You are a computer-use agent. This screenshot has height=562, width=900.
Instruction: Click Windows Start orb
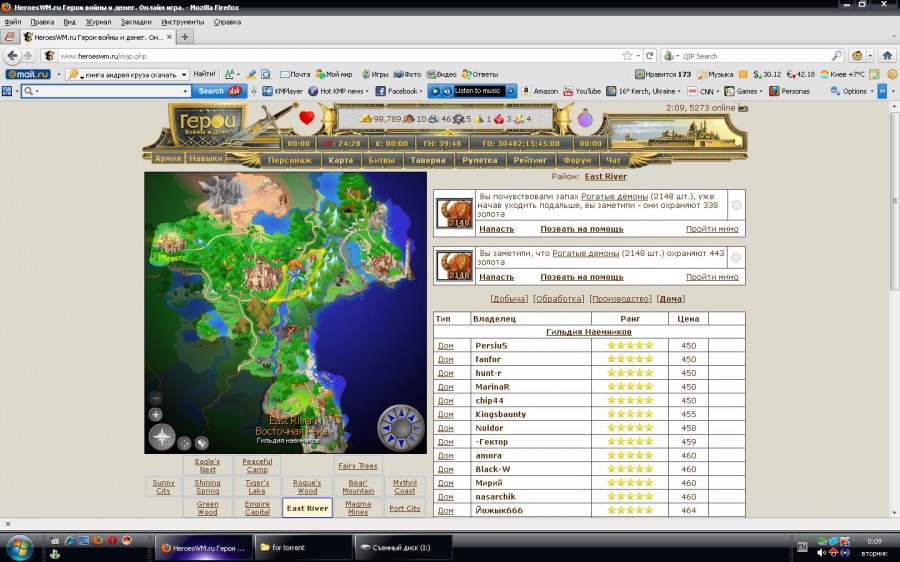tap(20, 547)
